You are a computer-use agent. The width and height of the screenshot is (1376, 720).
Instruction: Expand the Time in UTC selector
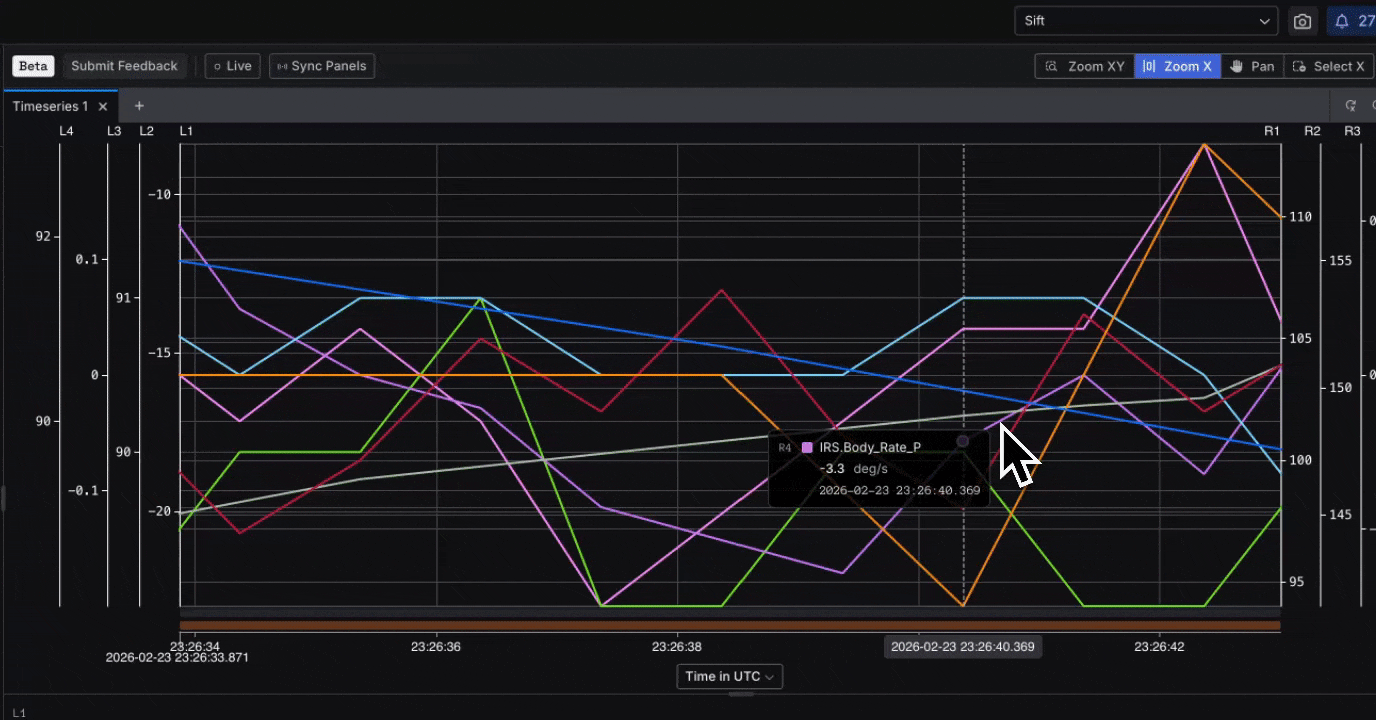pos(729,677)
